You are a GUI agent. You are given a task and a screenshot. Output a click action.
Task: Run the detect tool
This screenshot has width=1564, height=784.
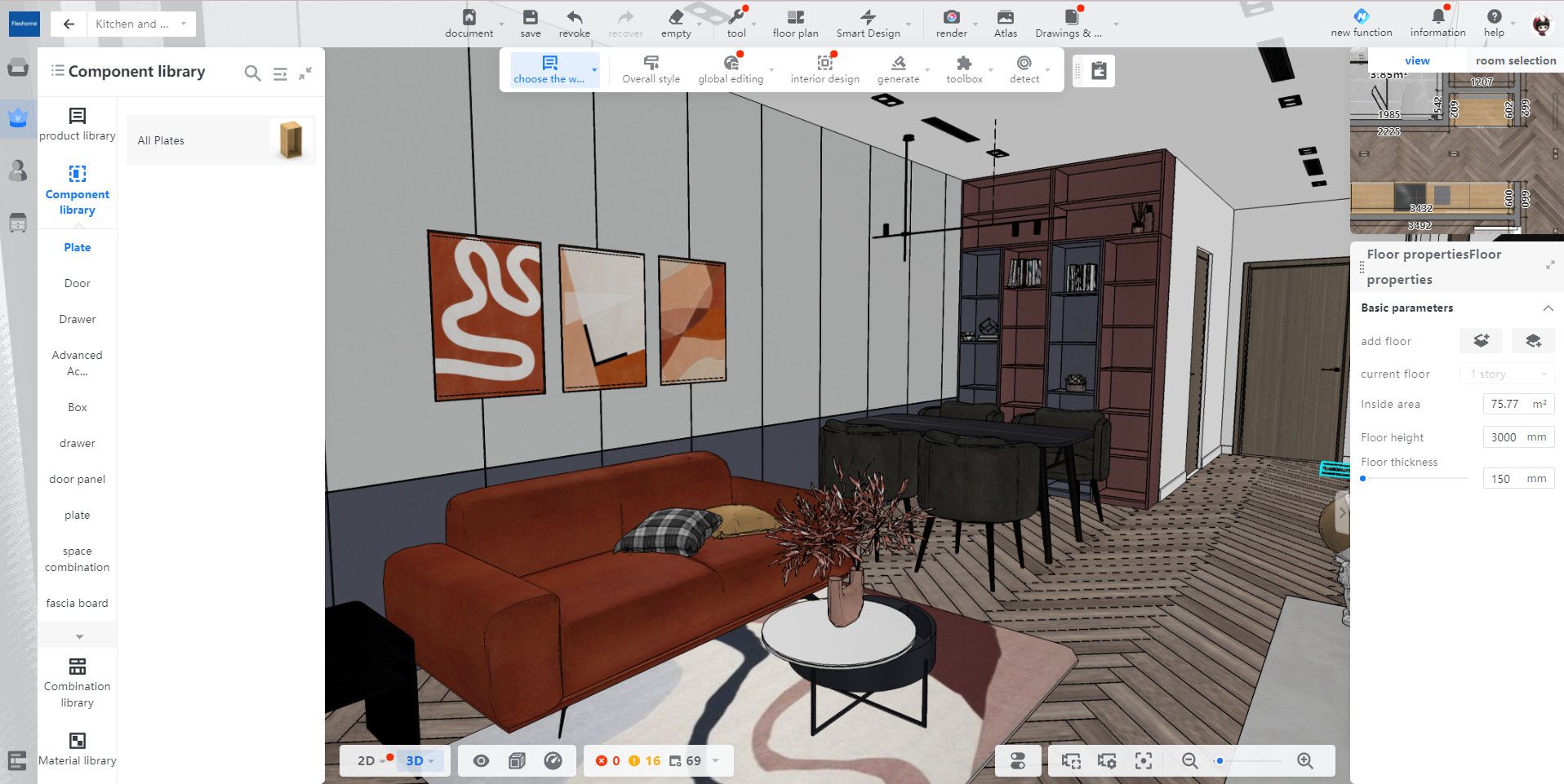click(1024, 63)
